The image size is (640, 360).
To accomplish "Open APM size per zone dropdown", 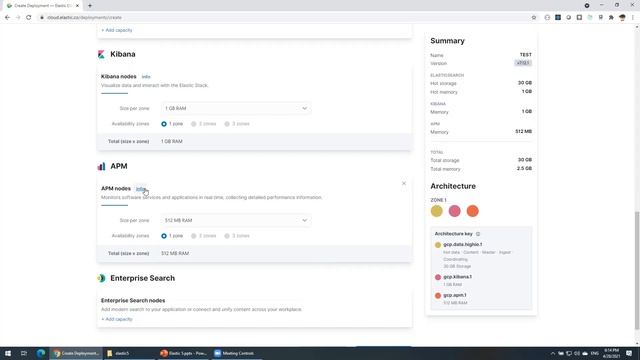I will tap(236, 220).
